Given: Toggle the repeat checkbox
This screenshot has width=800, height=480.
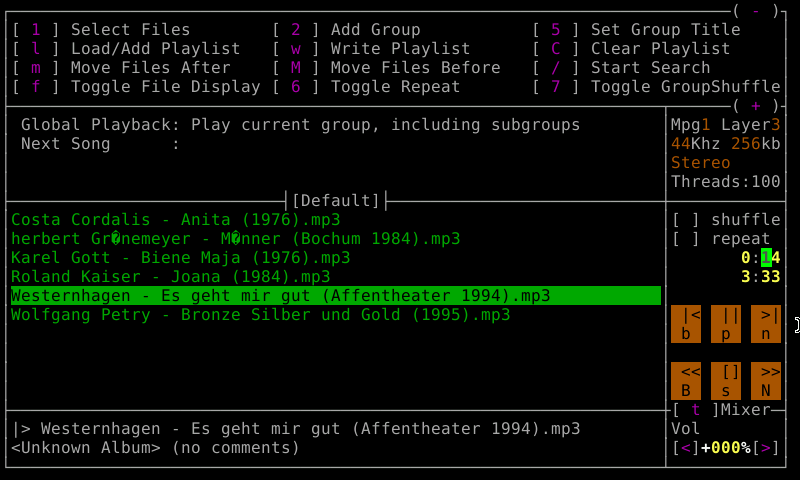Looking at the screenshot, I should click(x=686, y=239).
